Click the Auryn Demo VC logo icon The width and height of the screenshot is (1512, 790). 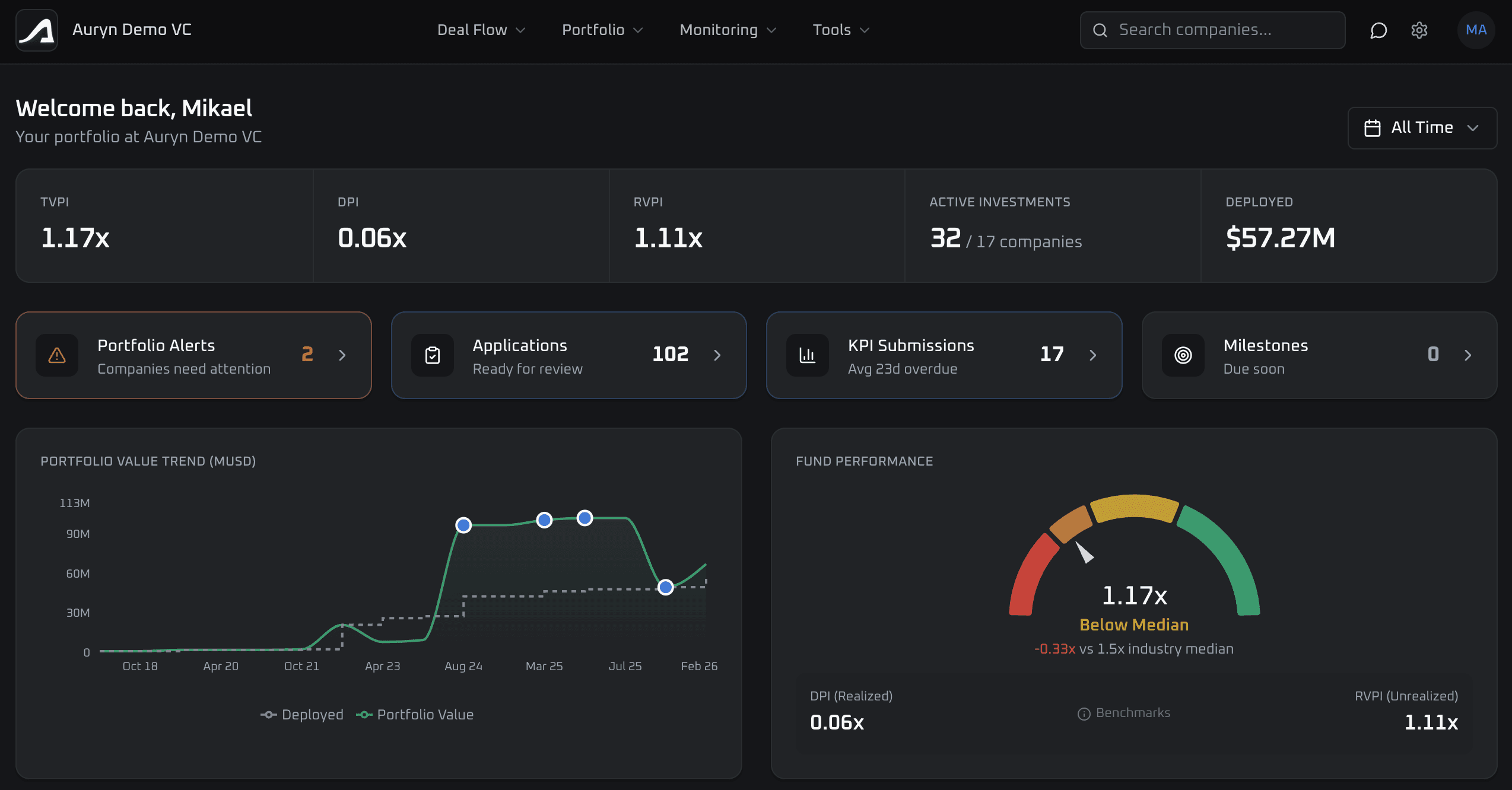36,30
